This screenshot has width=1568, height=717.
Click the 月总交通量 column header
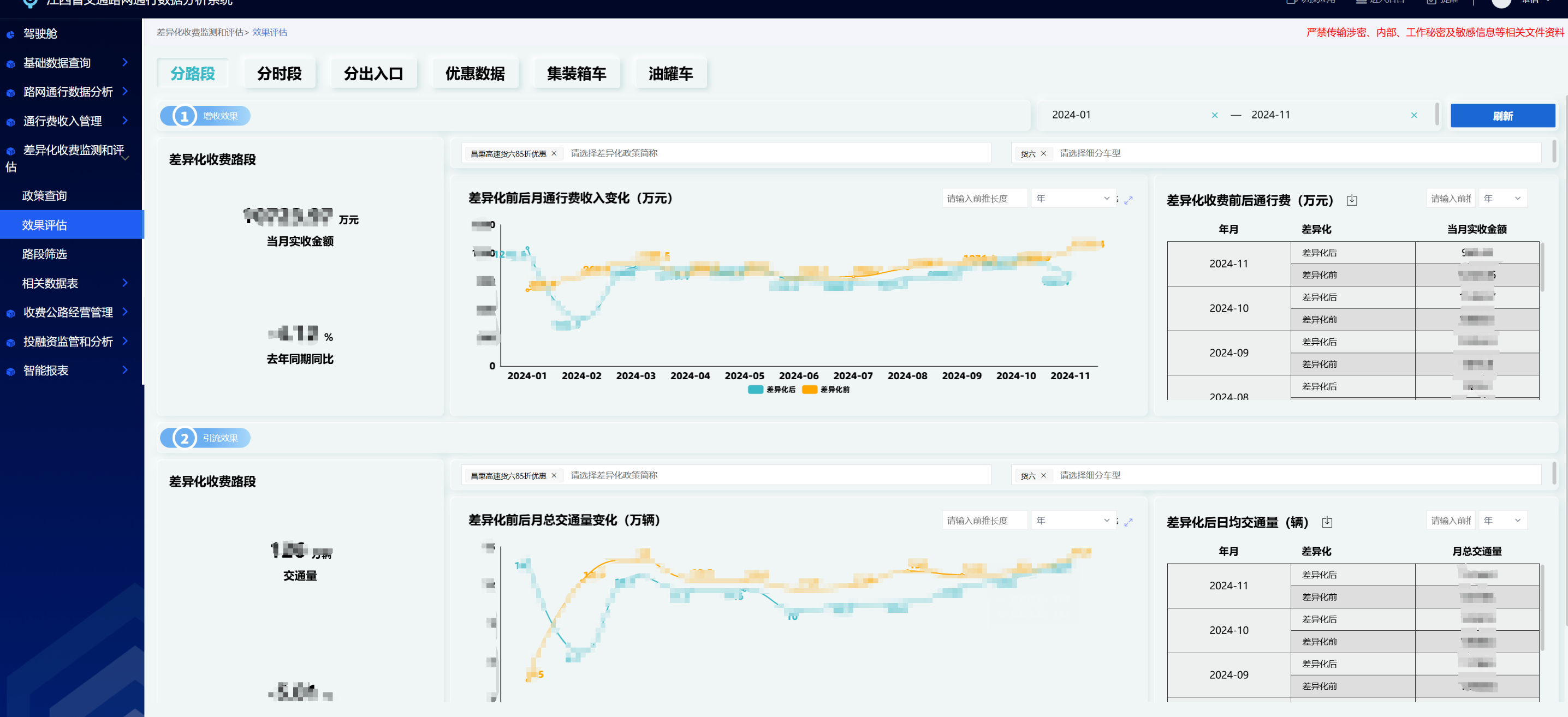pyautogui.click(x=1477, y=552)
